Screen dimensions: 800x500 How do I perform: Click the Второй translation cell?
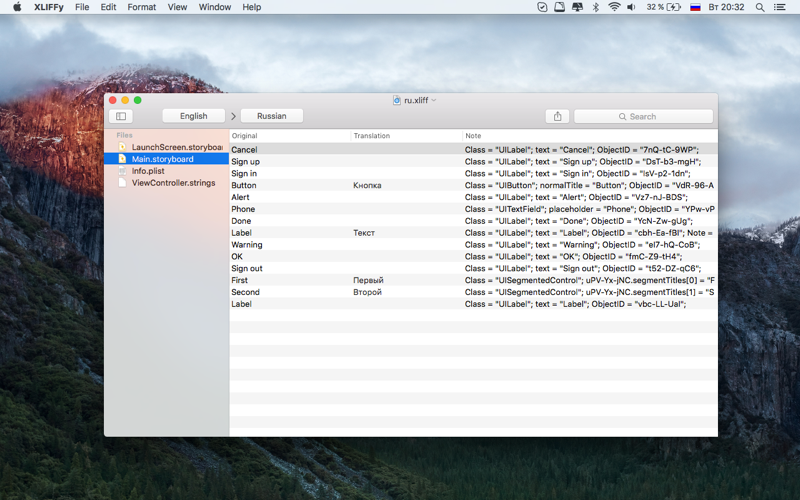367,292
